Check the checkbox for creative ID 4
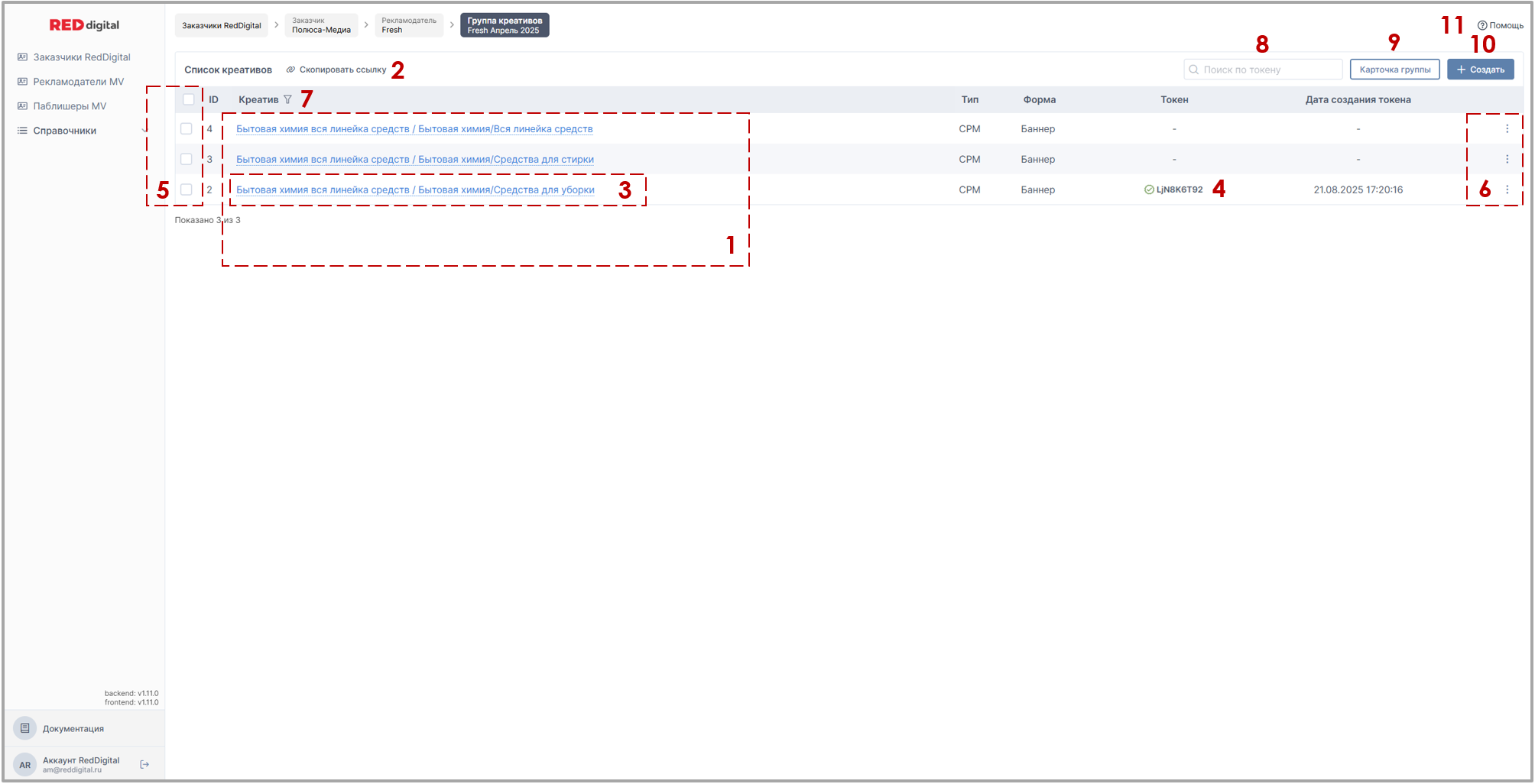1535x784 pixels. tap(187, 129)
